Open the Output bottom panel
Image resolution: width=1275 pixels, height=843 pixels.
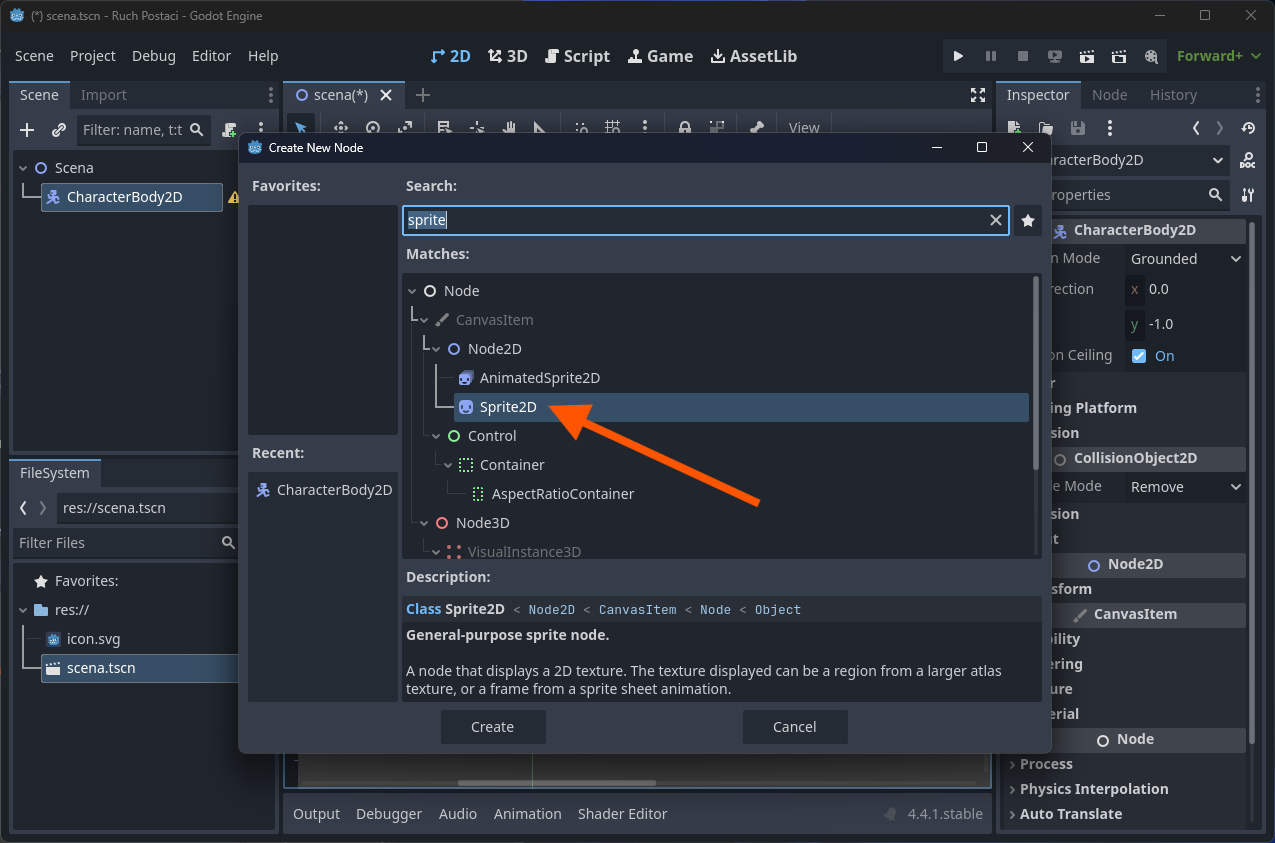(x=316, y=814)
